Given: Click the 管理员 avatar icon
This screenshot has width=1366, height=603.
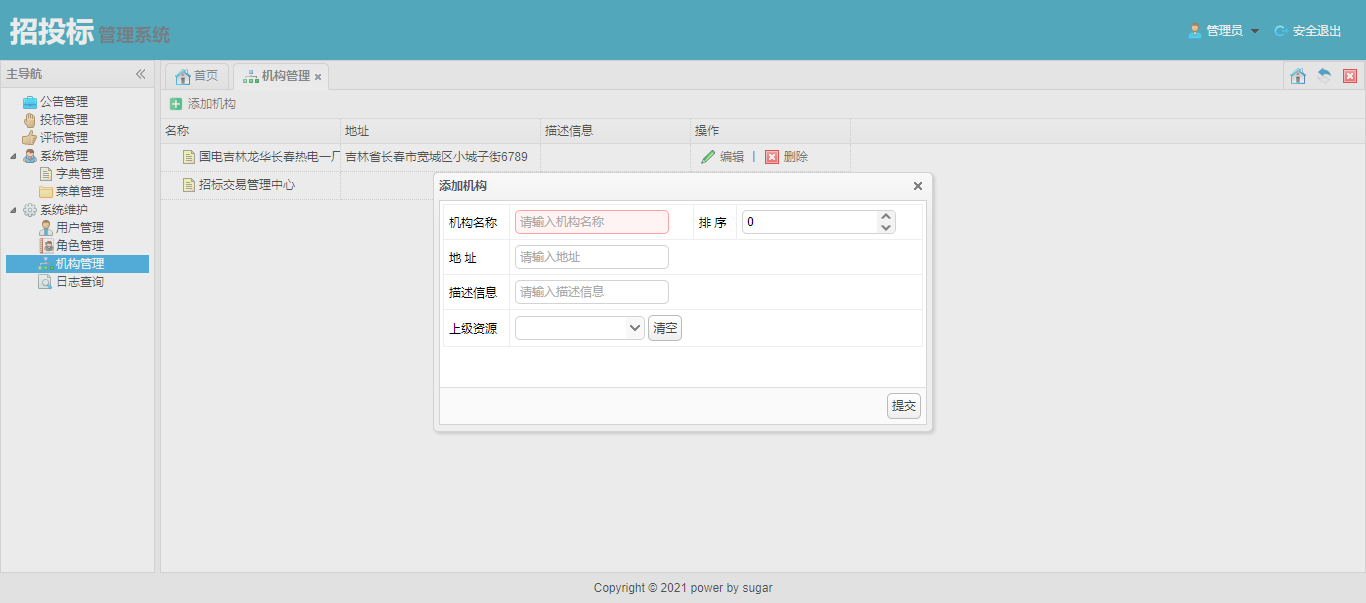Looking at the screenshot, I should (1195, 31).
